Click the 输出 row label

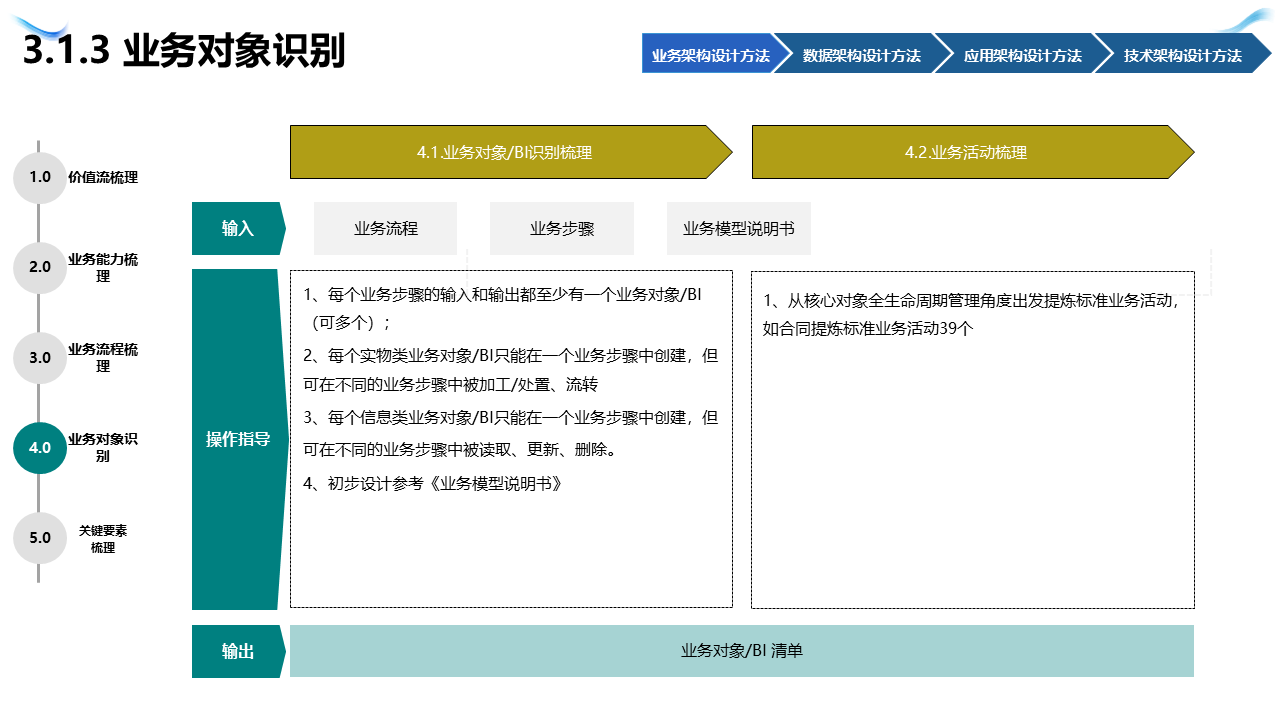click(x=238, y=651)
